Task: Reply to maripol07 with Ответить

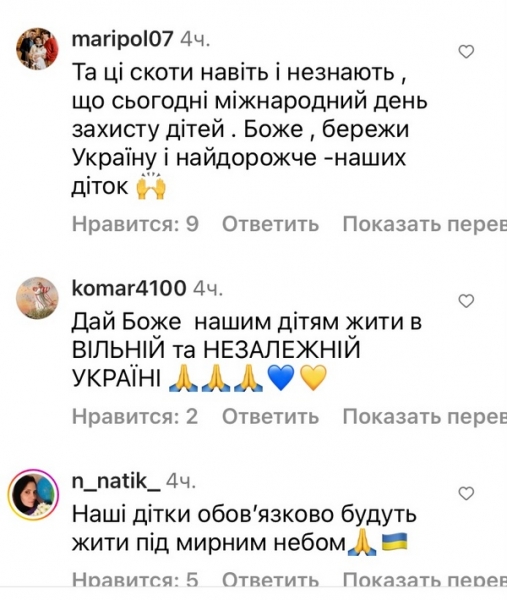Action: pos(271,224)
